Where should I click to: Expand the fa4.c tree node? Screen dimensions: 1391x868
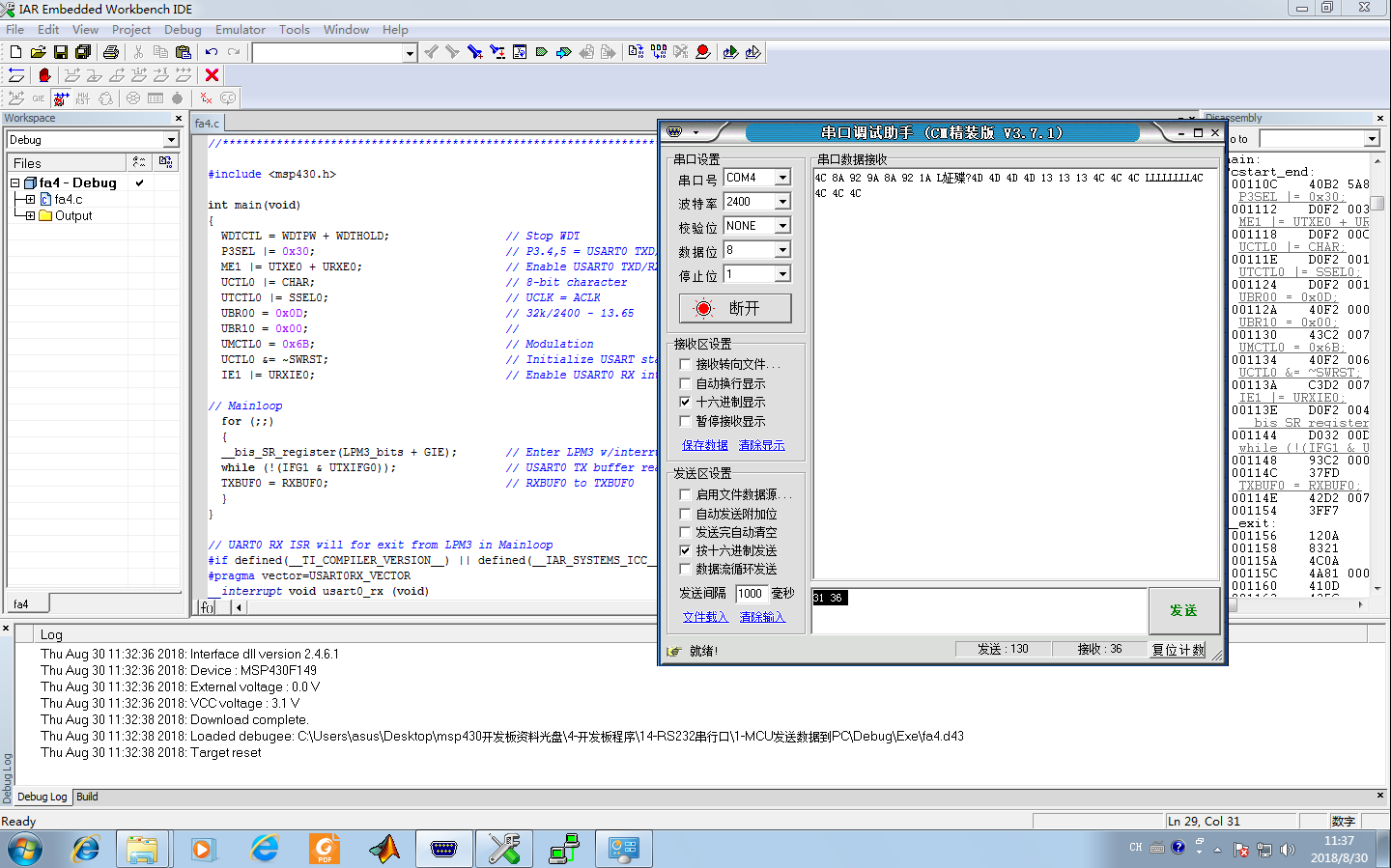(x=30, y=199)
